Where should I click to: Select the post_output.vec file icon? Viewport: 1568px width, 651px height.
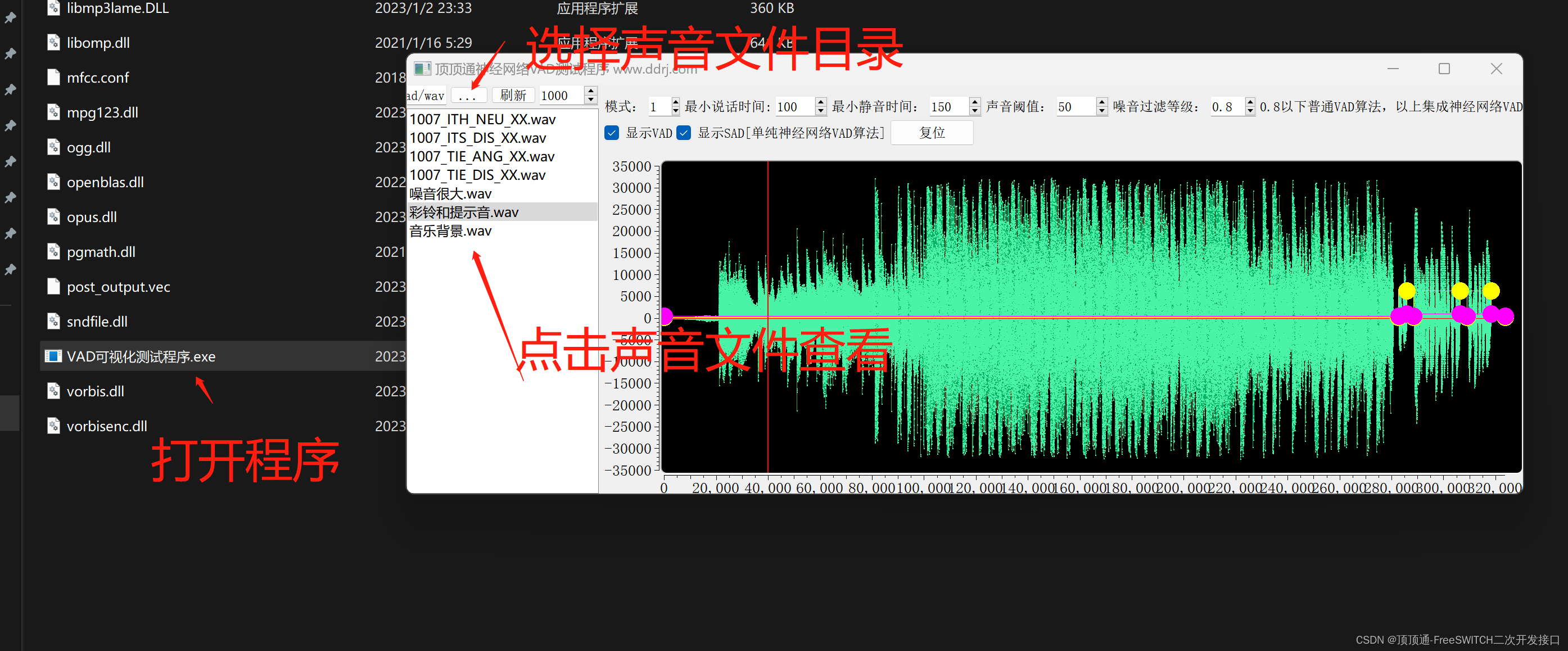53,286
